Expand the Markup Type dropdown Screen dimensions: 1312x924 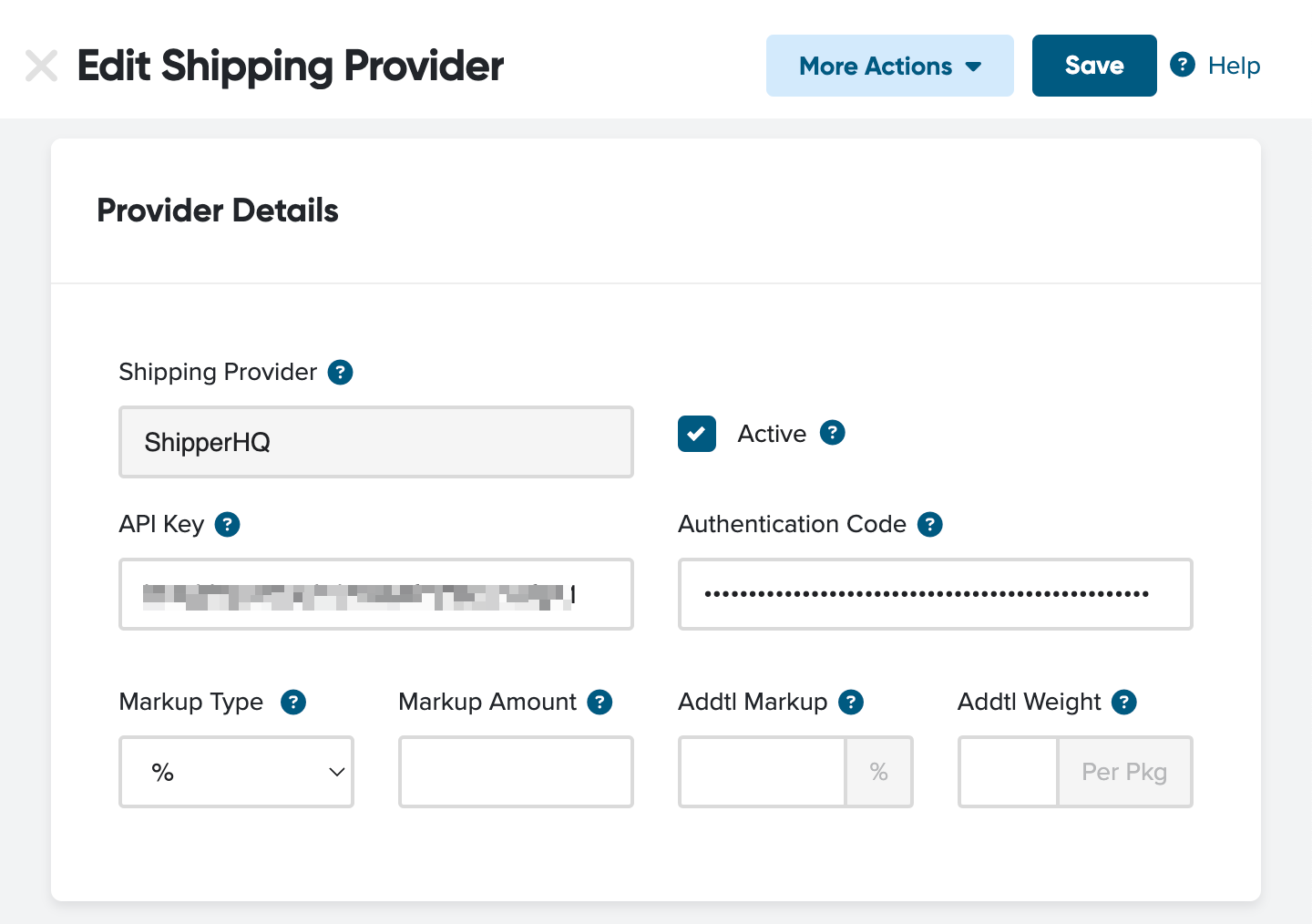pyautogui.click(x=236, y=772)
